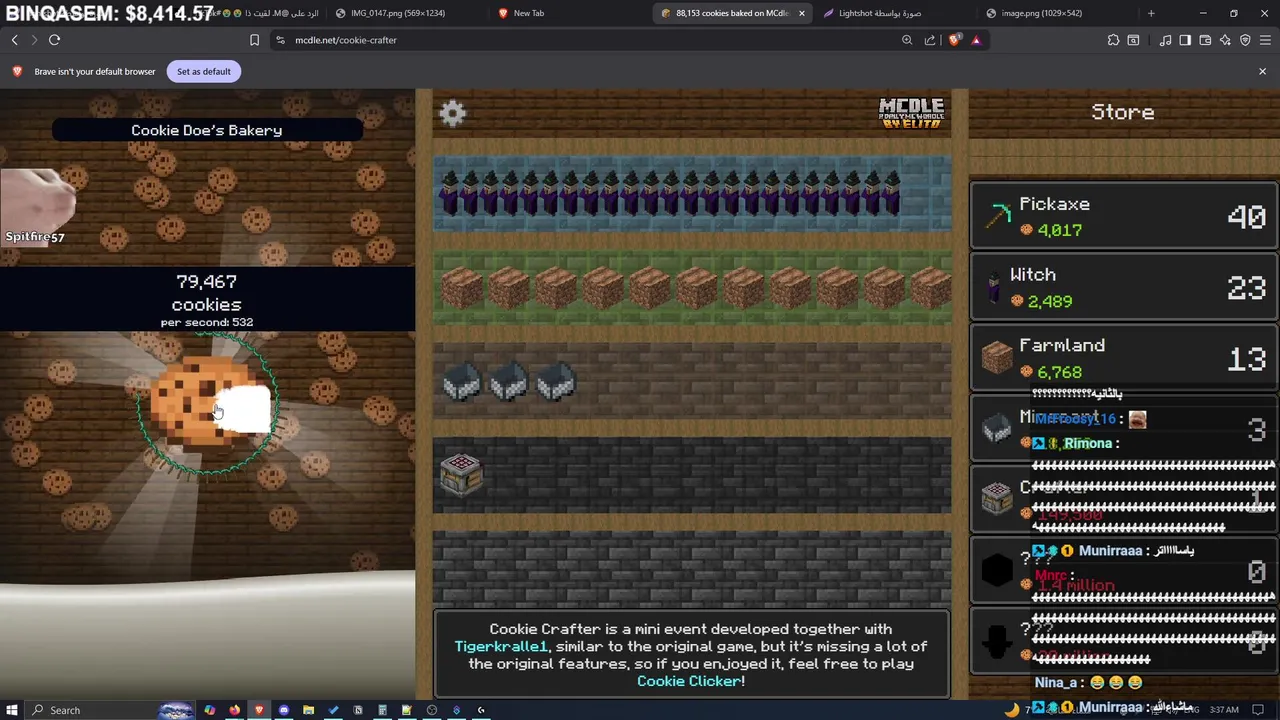Open the zoom magnifier in address bar
Screen dimensions: 1280x720
pyautogui.click(x=907, y=40)
